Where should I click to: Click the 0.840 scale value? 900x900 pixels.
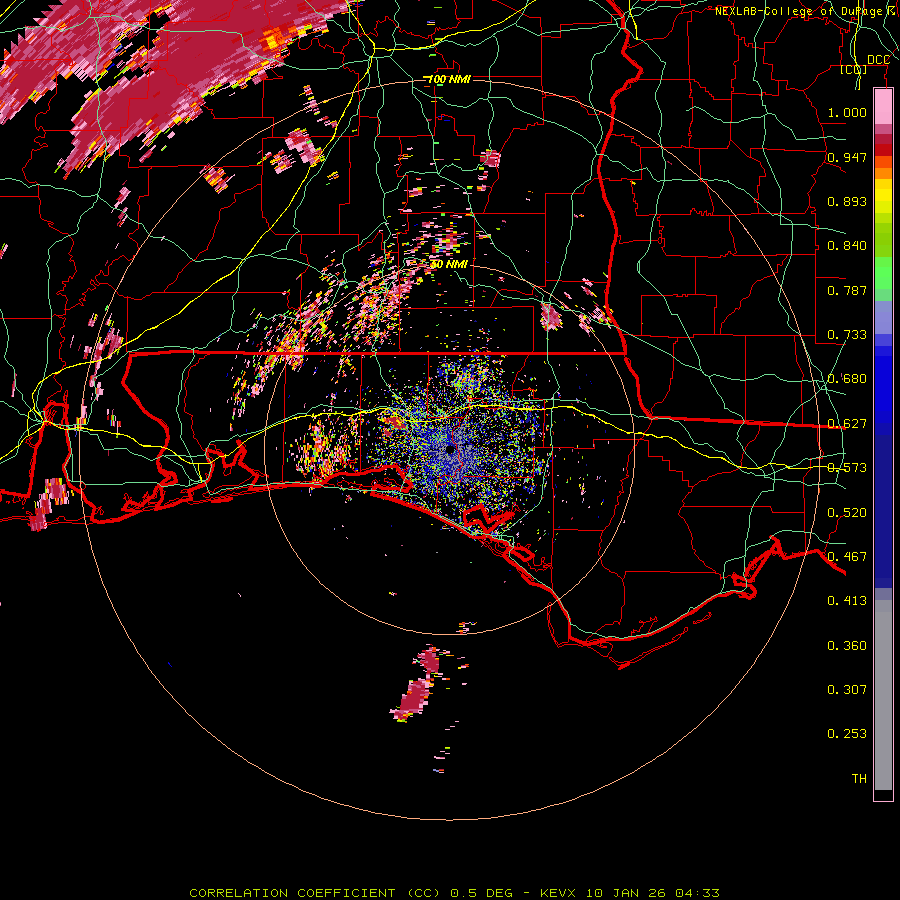click(x=847, y=246)
